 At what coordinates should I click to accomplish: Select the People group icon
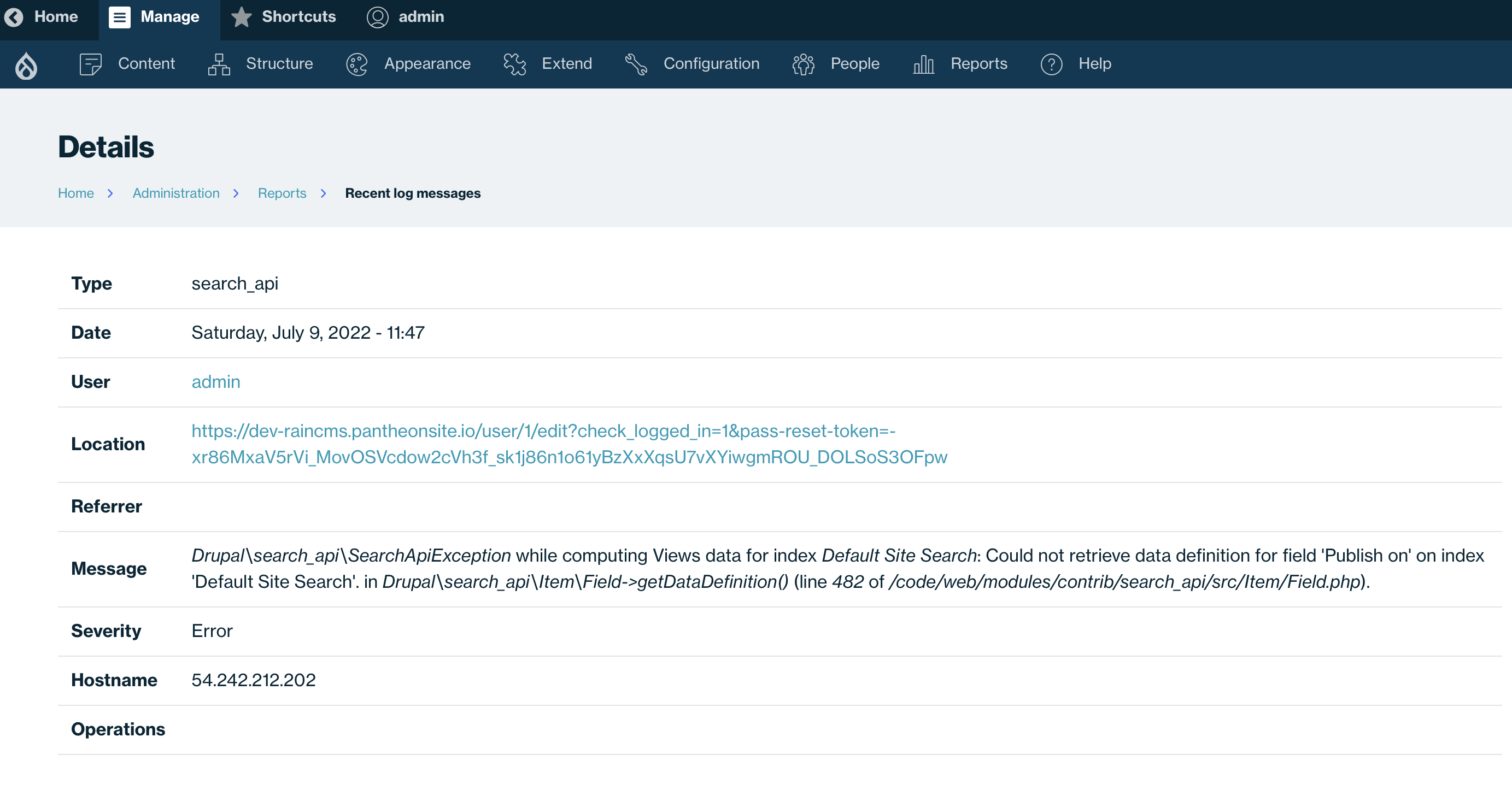(803, 64)
